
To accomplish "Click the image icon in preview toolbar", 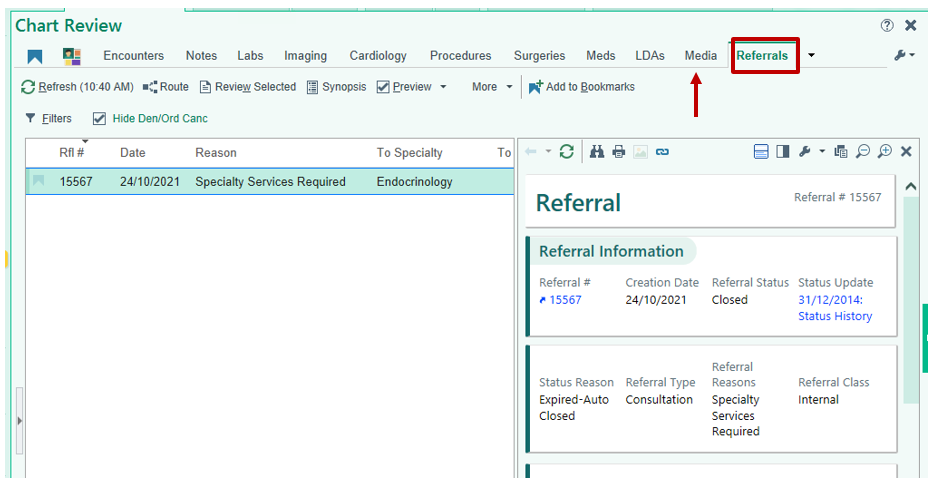I will 640,152.
